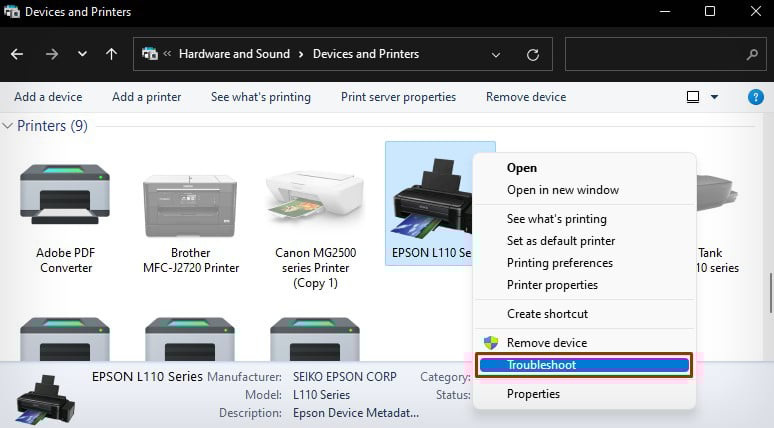Click the search magnifier icon
The image size is (774, 428).
click(x=752, y=54)
